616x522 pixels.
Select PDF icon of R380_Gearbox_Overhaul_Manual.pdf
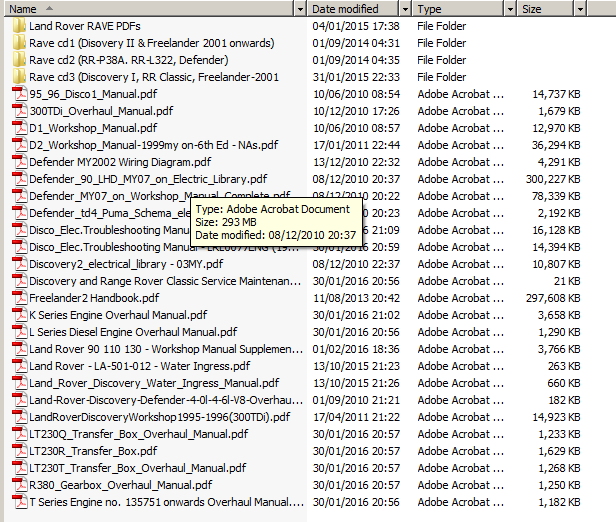(x=19, y=485)
